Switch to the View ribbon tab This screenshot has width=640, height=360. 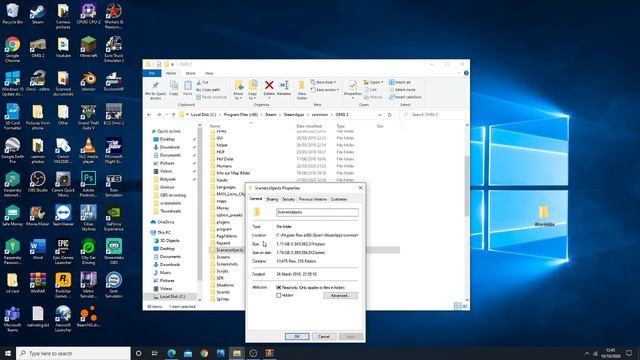(209, 73)
